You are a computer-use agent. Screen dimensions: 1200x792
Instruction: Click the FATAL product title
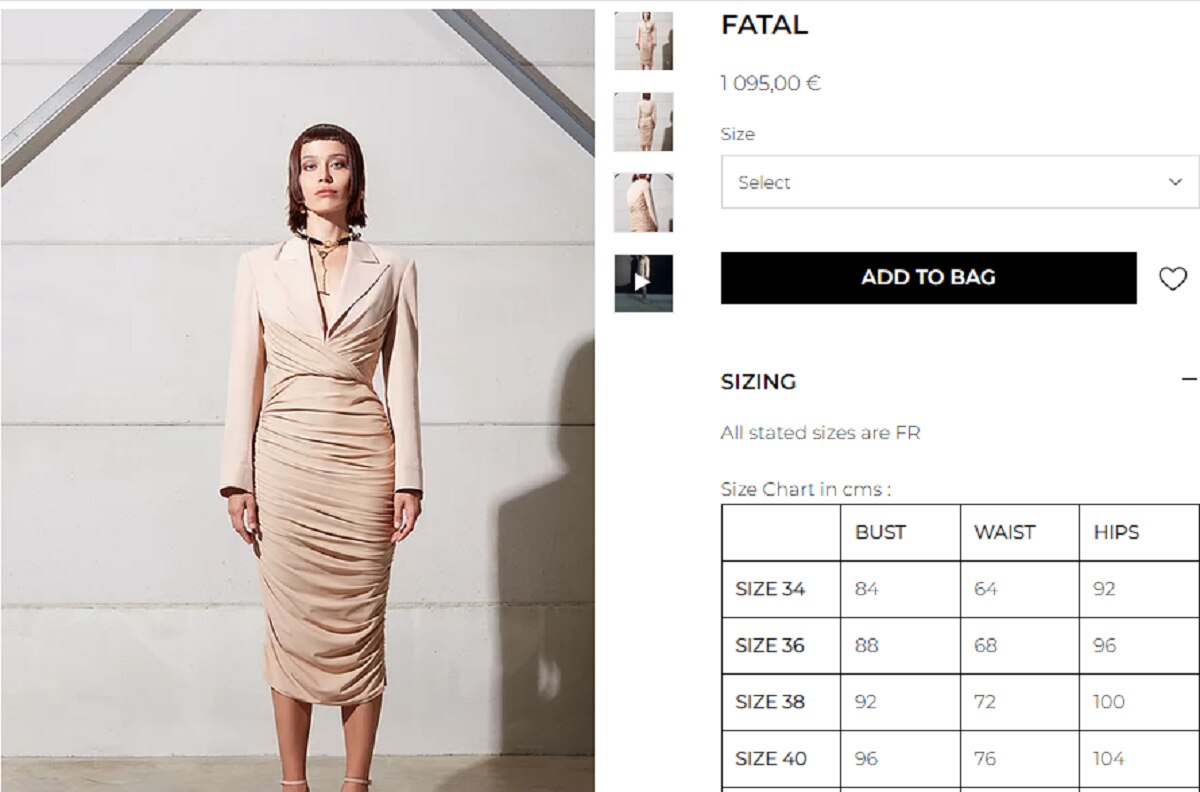(764, 26)
